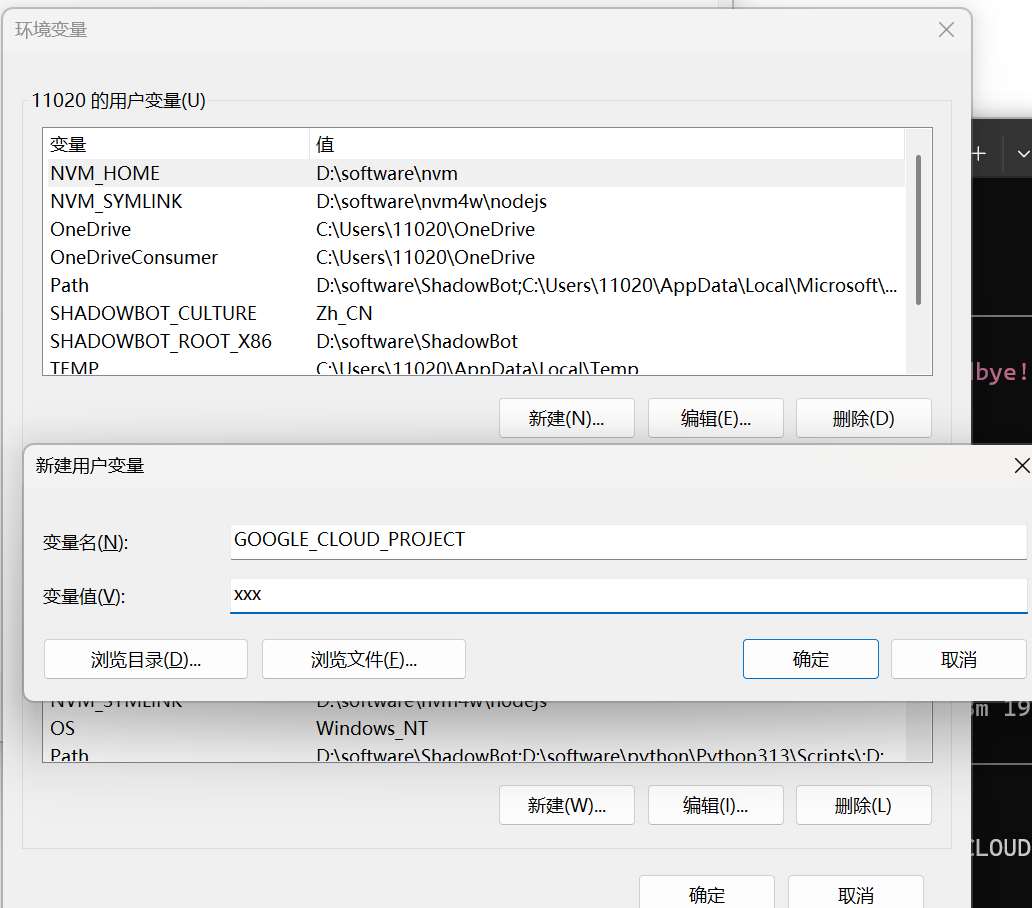
Task: Click 确定 at bottom of 环境变量 window
Action: (707, 894)
